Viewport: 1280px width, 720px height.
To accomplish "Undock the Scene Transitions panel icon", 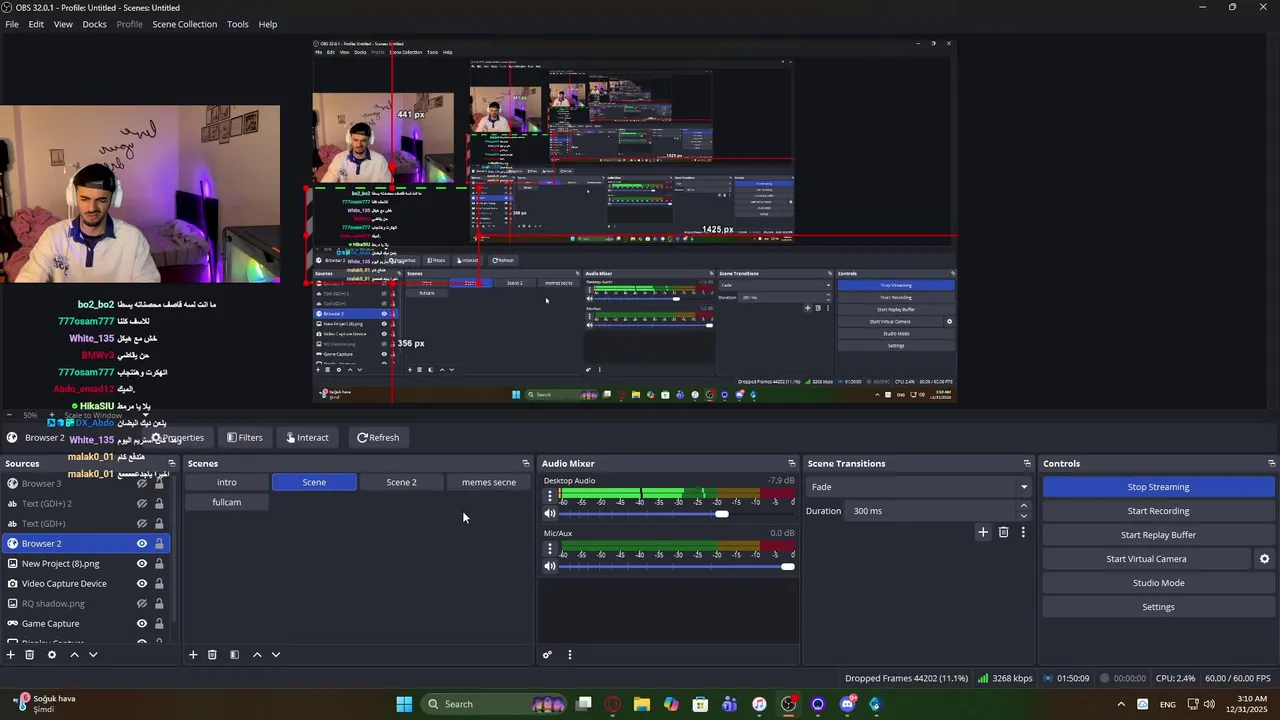I will pos(1027,464).
